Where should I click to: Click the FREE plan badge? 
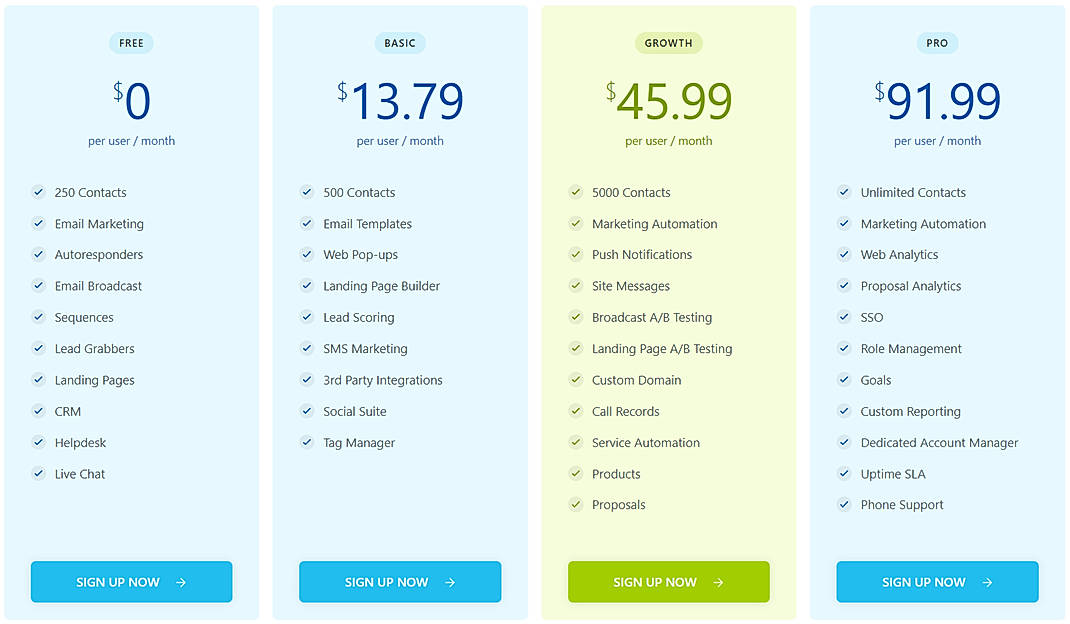click(x=131, y=43)
